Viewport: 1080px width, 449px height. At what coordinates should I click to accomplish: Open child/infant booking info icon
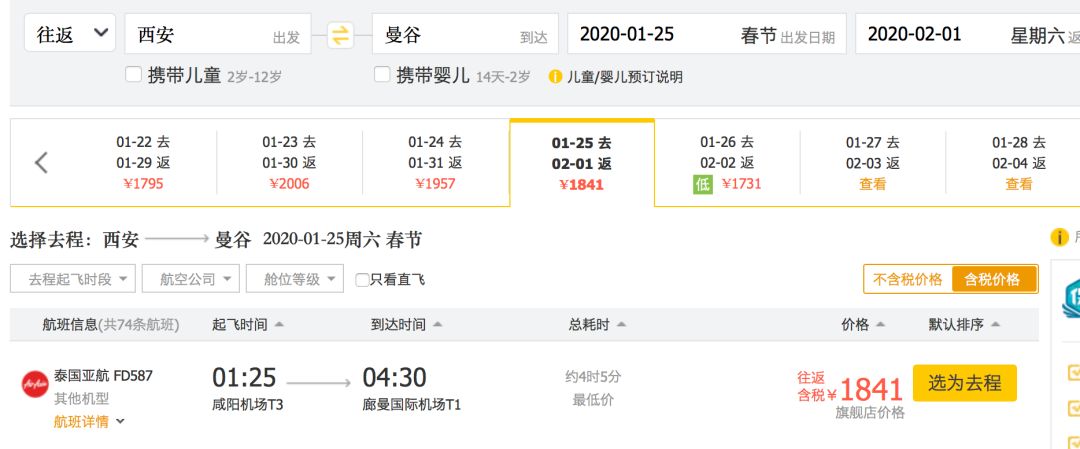(x=555, y=76)
